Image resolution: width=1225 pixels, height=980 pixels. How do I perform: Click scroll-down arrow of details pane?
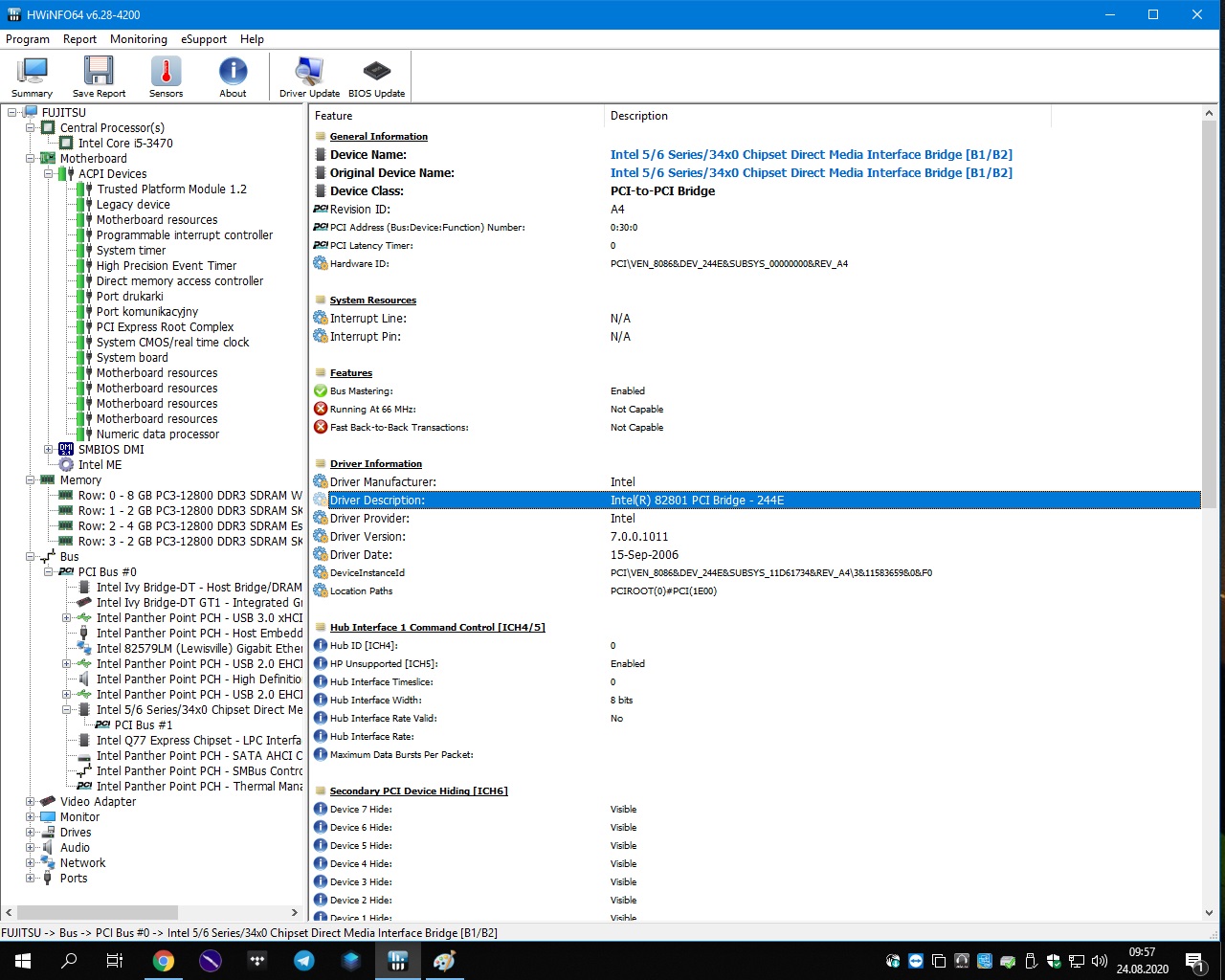pyautogui.click(x=1209, y=913)
